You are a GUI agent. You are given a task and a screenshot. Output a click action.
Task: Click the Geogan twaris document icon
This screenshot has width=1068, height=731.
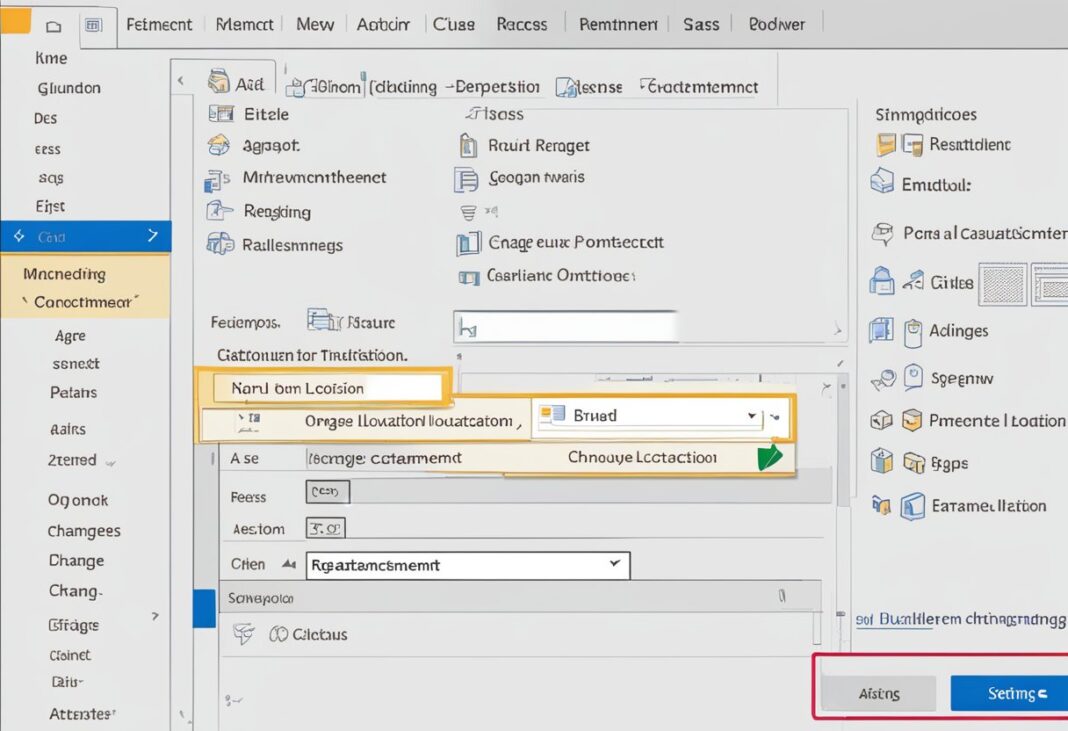[x=466, y=179]
